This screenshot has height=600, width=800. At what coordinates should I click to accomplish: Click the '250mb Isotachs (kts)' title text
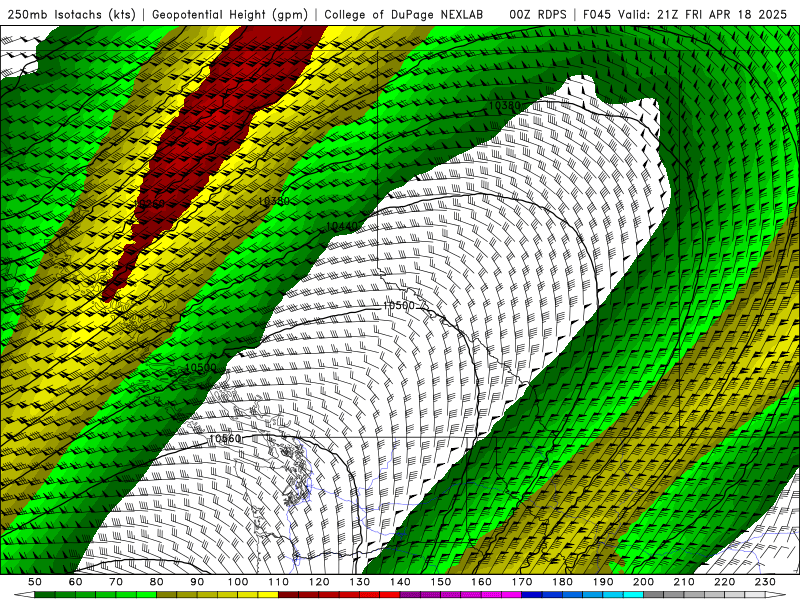pos(71,15)
